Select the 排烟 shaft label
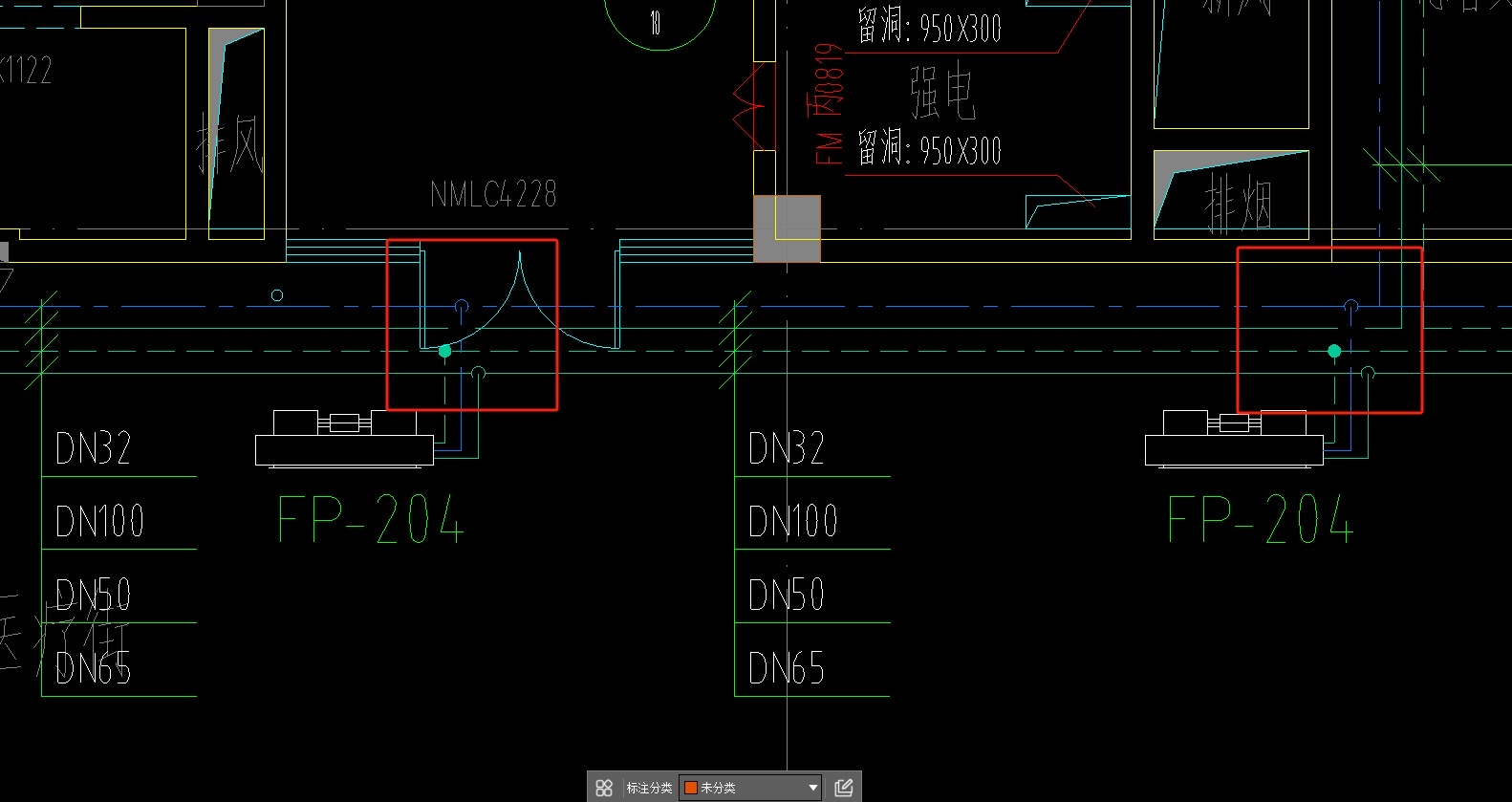 click(x=1239, y=204)
